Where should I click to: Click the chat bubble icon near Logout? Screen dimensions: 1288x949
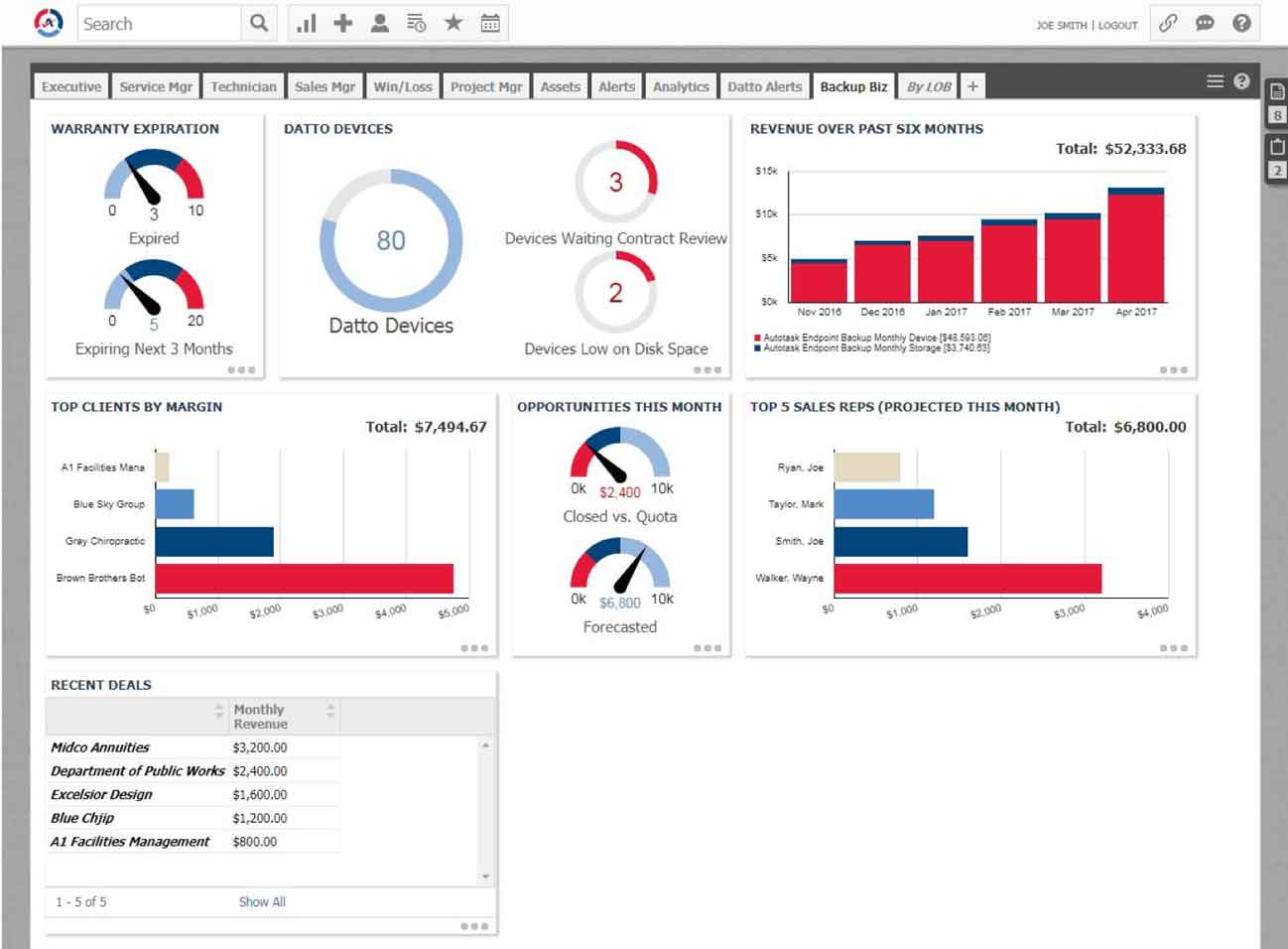tap(1205, 22)
